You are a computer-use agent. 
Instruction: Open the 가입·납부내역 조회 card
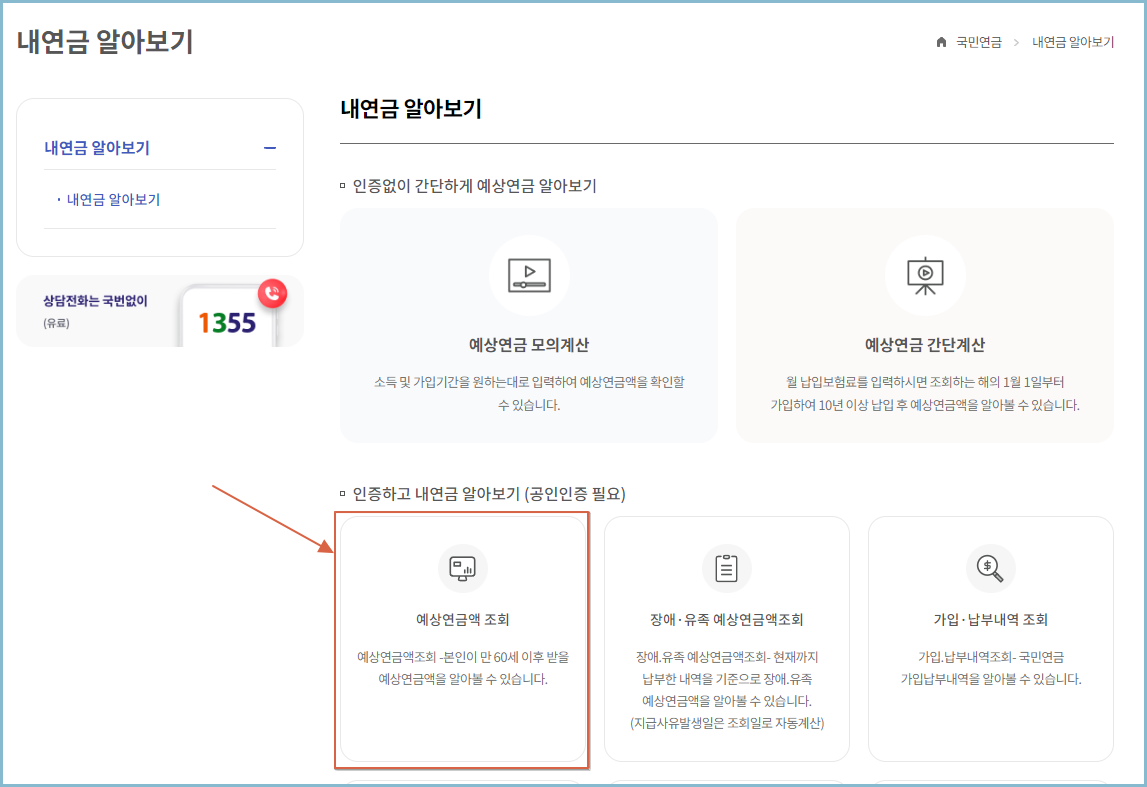tap(989, 638)
